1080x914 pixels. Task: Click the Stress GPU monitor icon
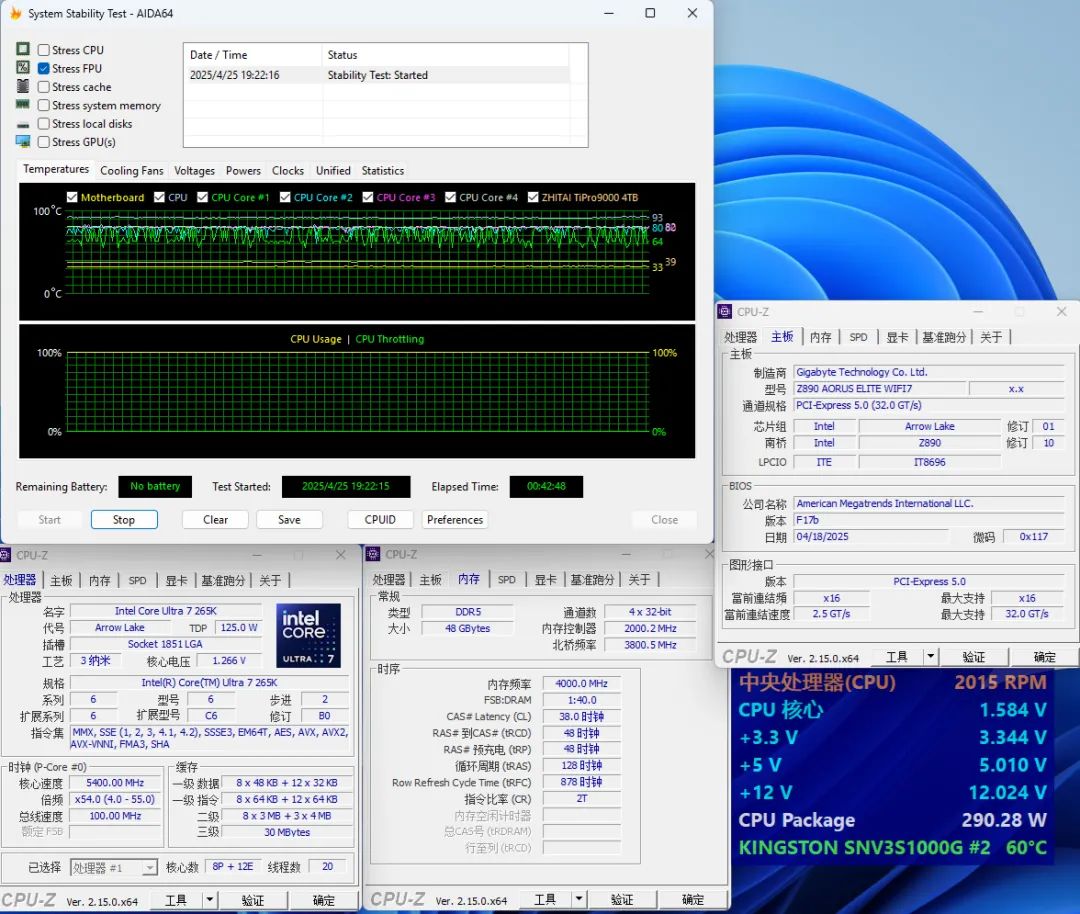(x=23, y=141)
